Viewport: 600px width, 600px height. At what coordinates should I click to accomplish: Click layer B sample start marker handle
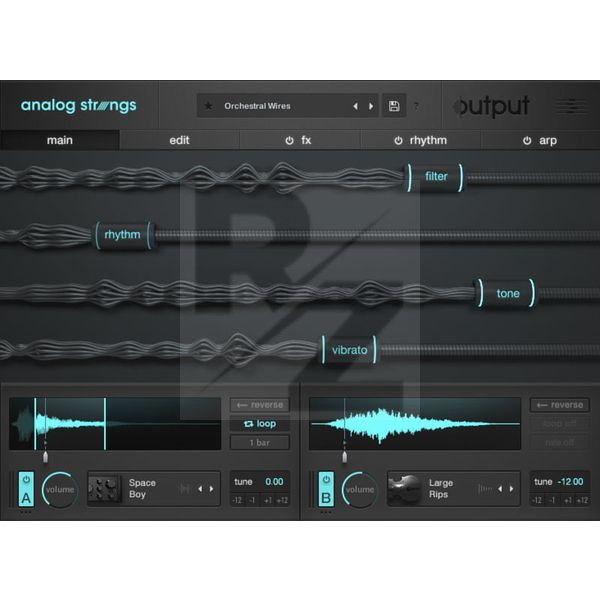pyautogui.click(x=344, y=456)
